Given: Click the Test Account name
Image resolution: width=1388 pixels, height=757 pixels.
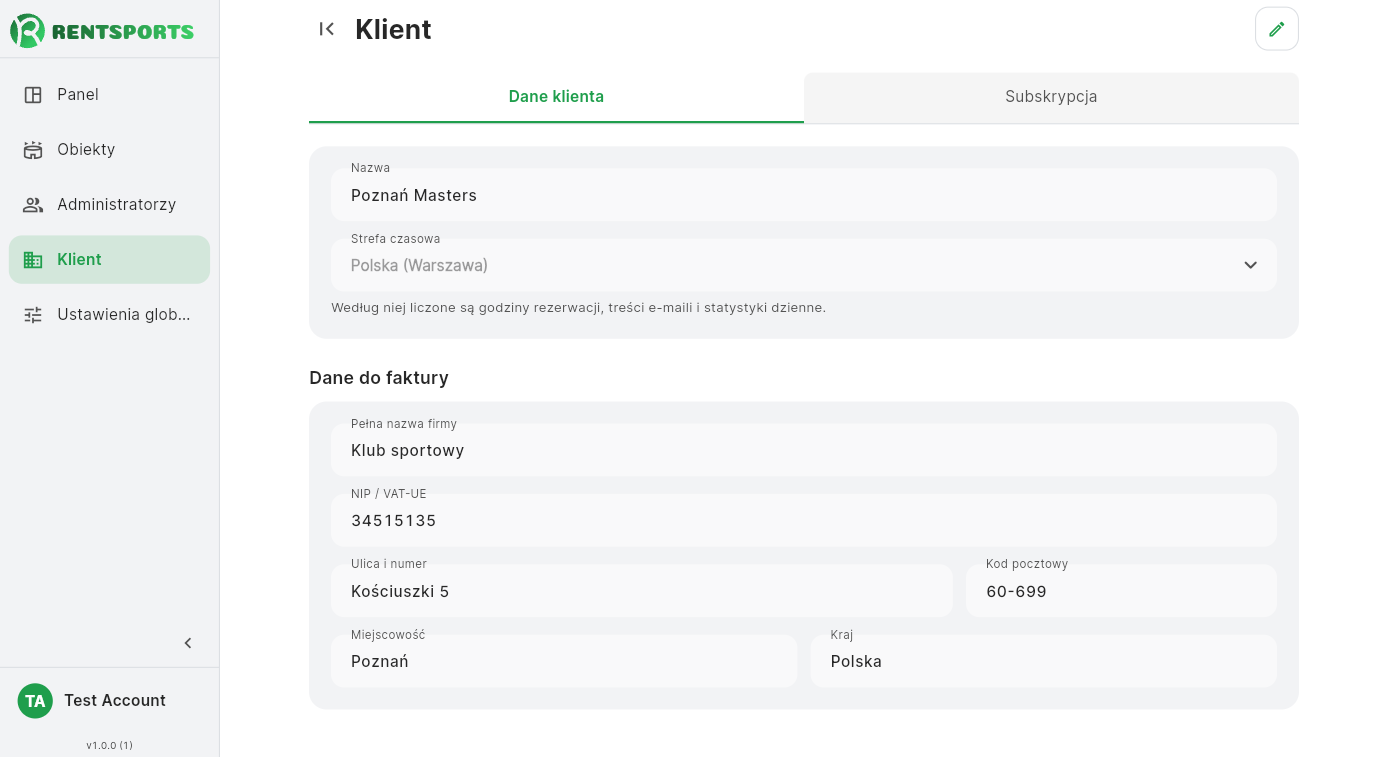Looking at the screenshot, I should click(115, 701).
